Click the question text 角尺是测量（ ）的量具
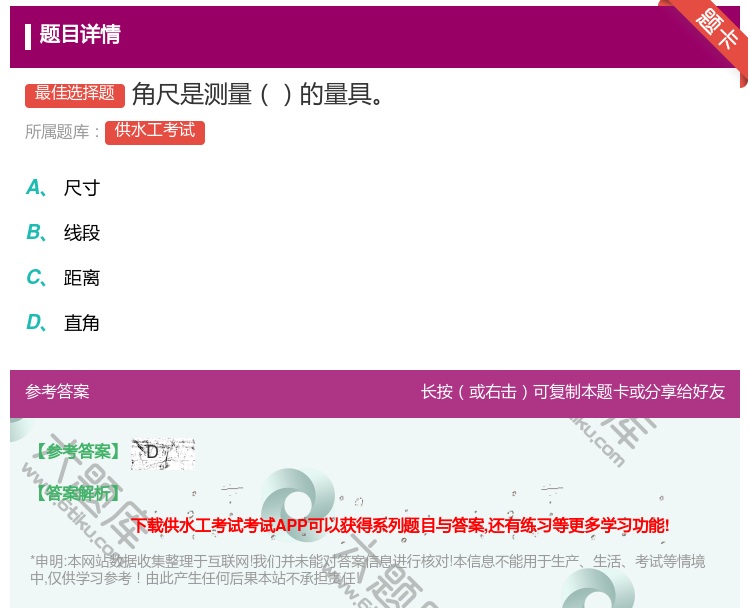 [257, 94]
